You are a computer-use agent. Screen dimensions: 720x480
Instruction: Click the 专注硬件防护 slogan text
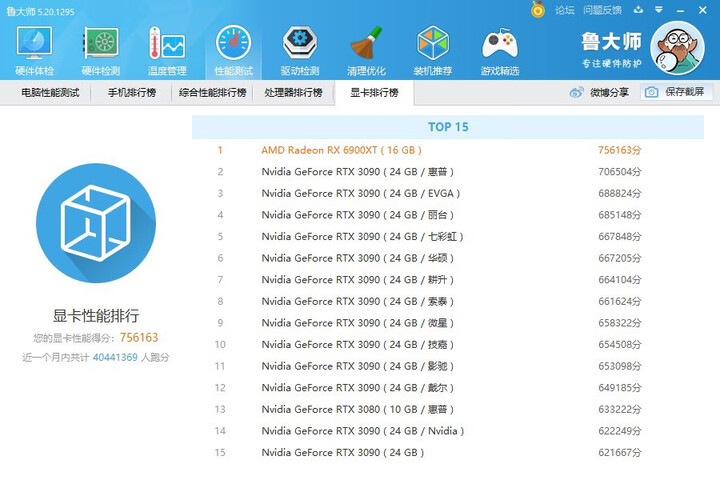pos(612,63)
